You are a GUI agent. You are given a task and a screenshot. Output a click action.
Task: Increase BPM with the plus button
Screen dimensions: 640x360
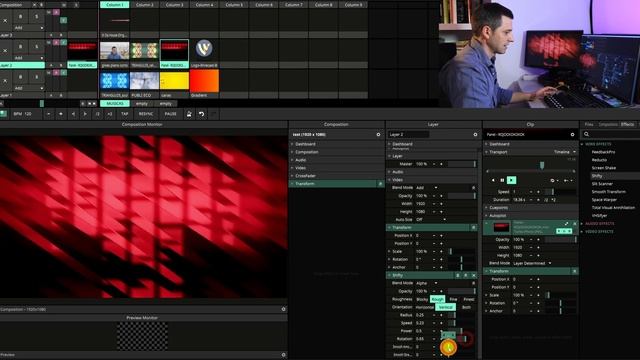[x=61, y=114]
